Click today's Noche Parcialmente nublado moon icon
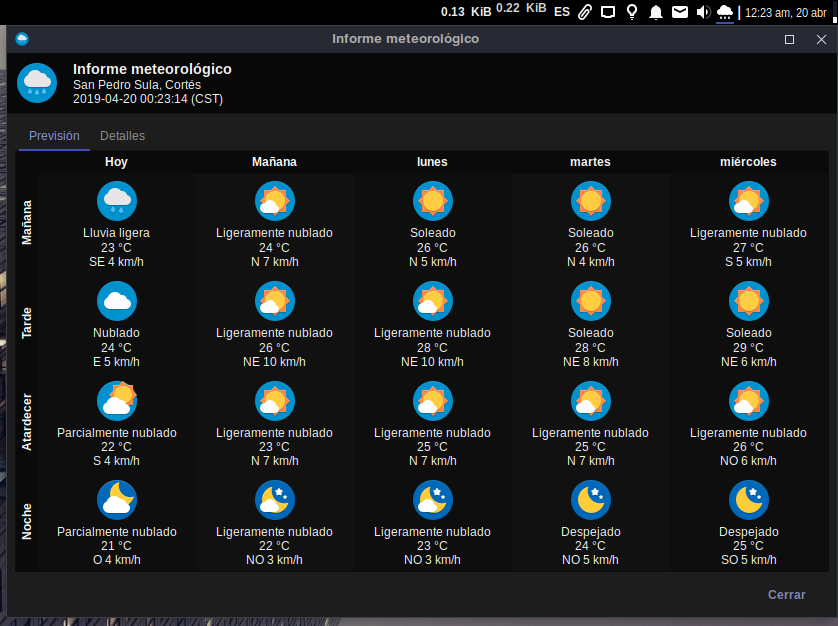The height and width of the screenshot is (626, 838). click(x=117, y=500)
